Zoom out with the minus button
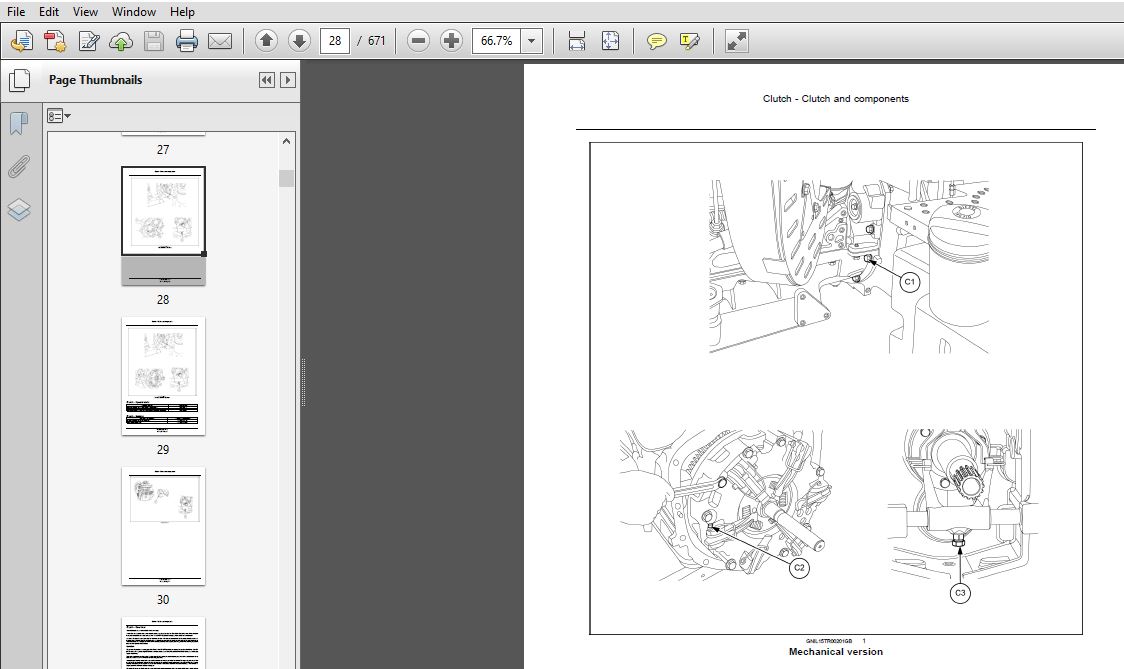This screenshot has height=669, width=1124. (418, 41)
